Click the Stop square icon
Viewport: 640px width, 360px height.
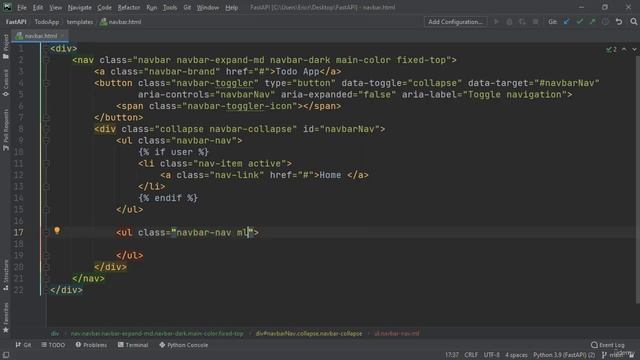pyautogui.click(x=536, y=22)
